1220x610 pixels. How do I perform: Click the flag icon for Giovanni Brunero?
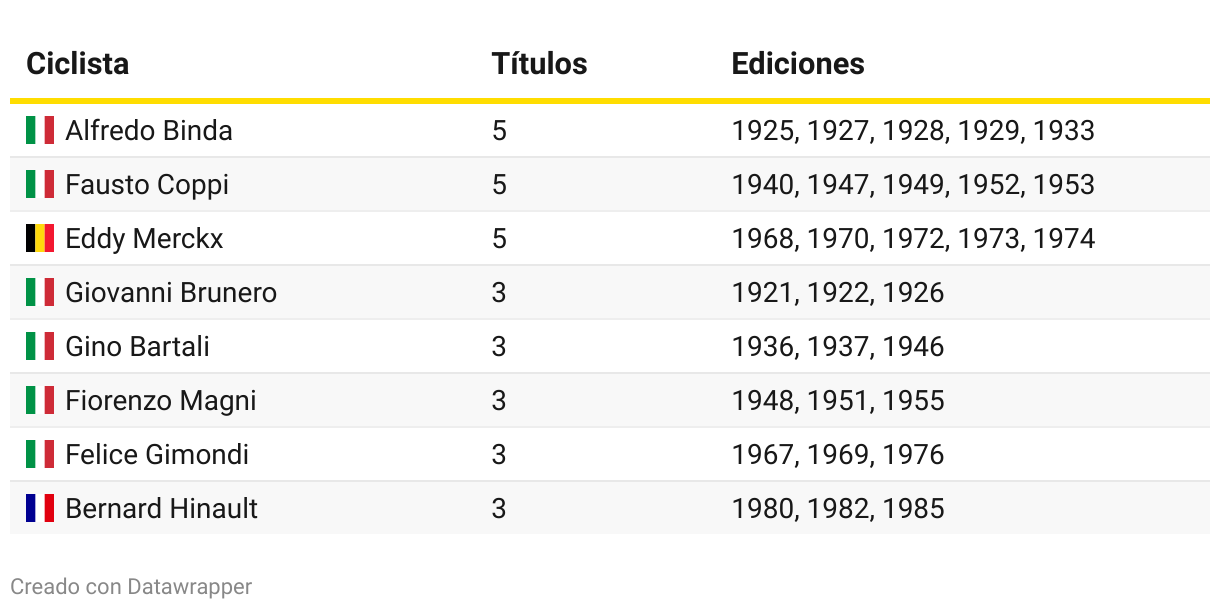[40, 292]
